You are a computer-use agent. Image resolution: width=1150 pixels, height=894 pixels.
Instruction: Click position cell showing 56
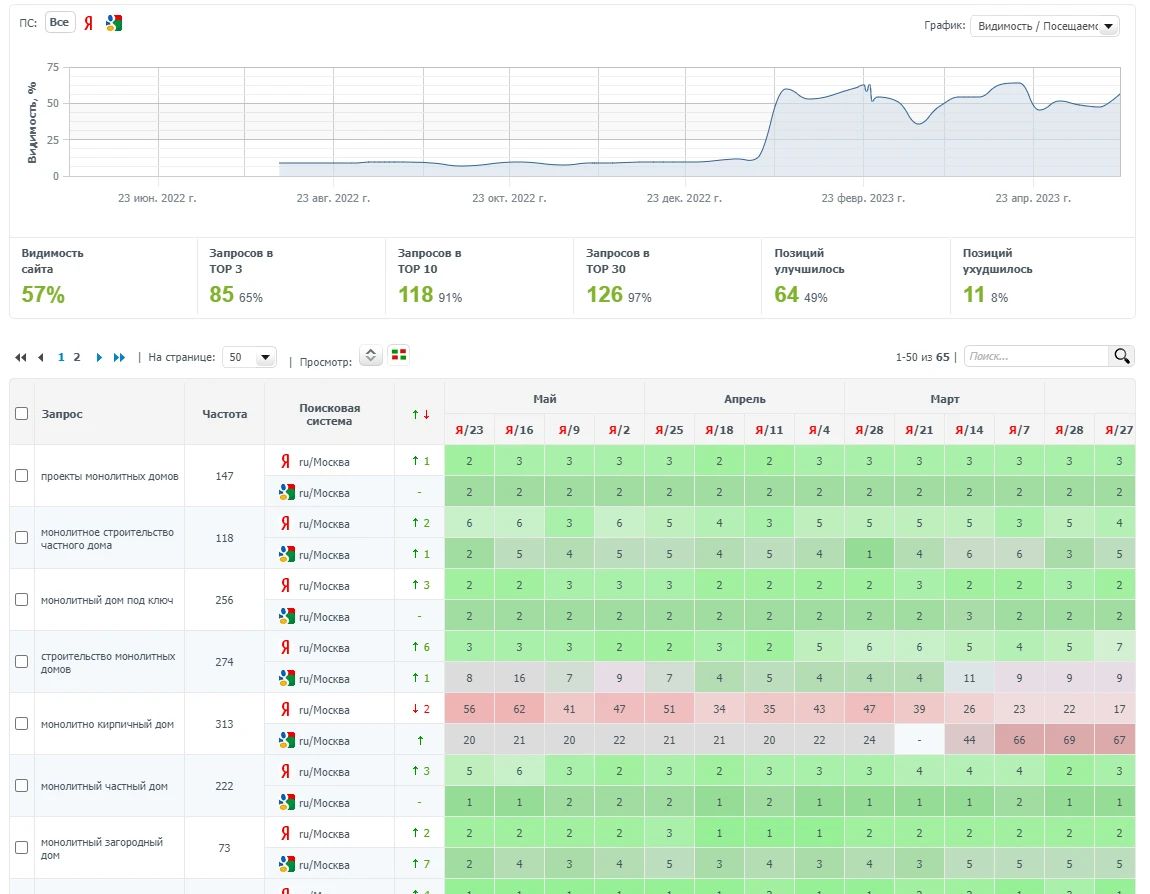click(x=469, y=709)
